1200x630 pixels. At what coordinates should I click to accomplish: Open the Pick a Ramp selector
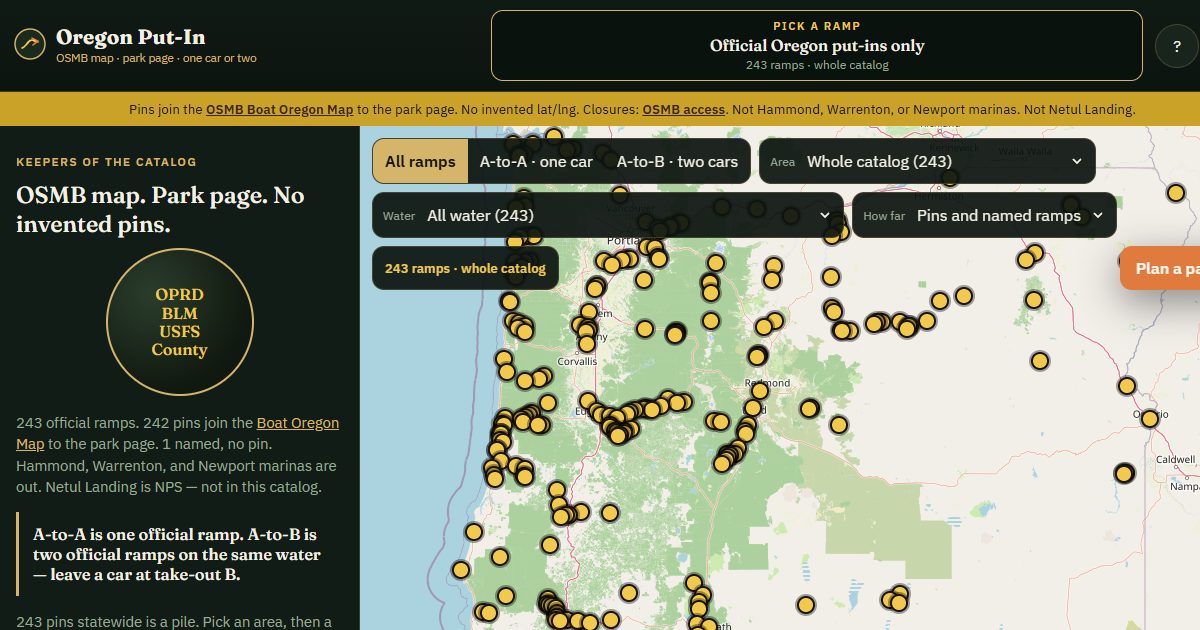point(816,46)
